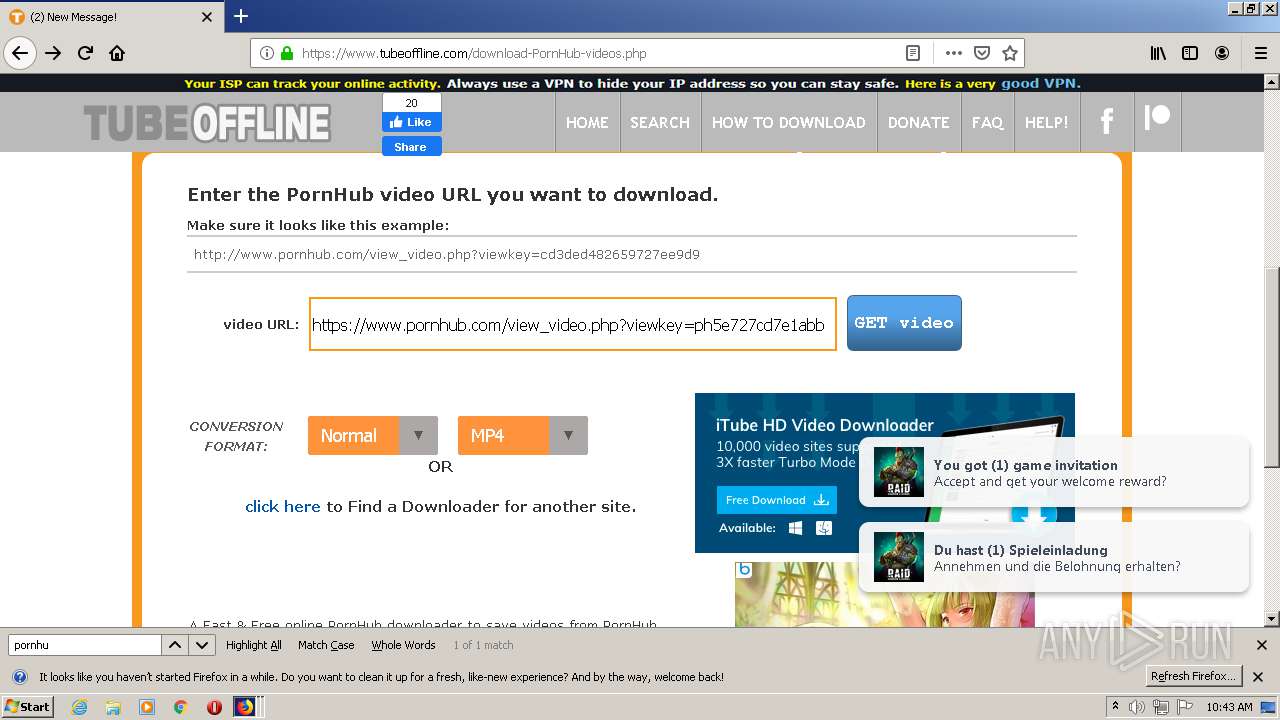Show site information icon in address bar
Viewport: 1280px width, 720px height.
pos(267,53)
